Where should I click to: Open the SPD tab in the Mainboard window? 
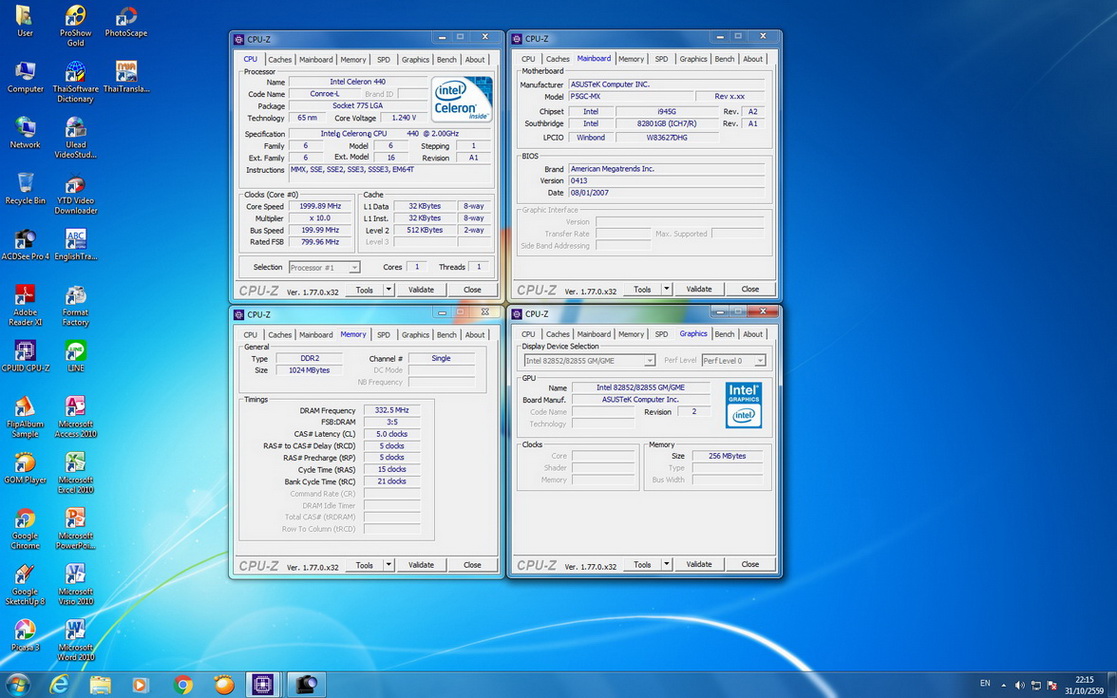(x=661, y=59)
